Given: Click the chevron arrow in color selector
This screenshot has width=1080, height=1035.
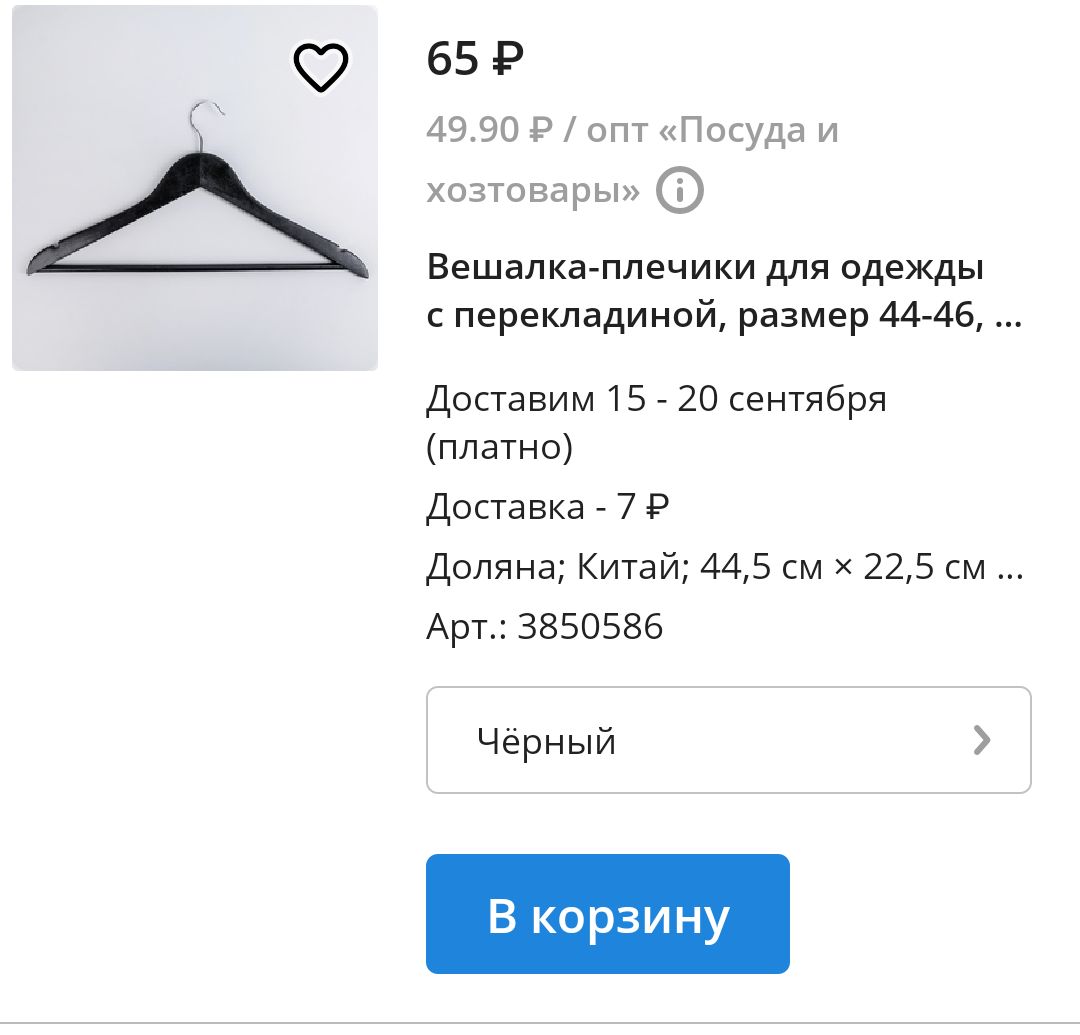Looking at the screenshot, I should 982,740.
